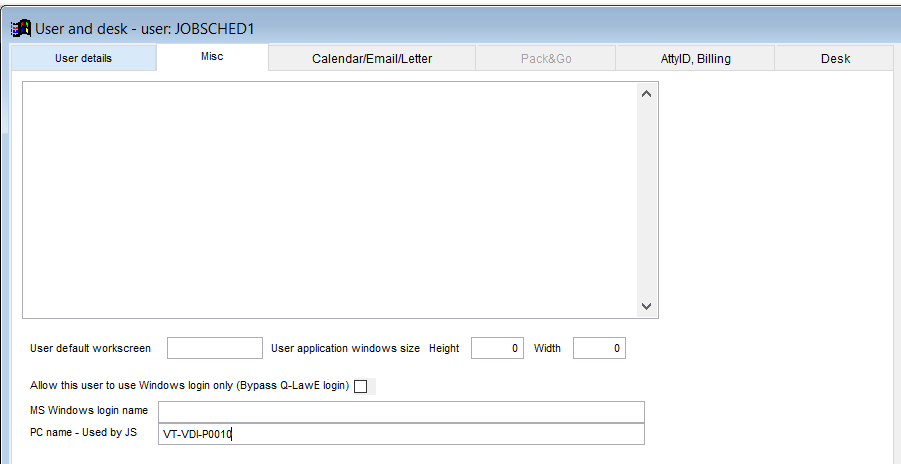The image size is (901, 464).
Task: Click the window title 'User and desk - user: JOBSCHED1'
Action: (x=145, y=29)
